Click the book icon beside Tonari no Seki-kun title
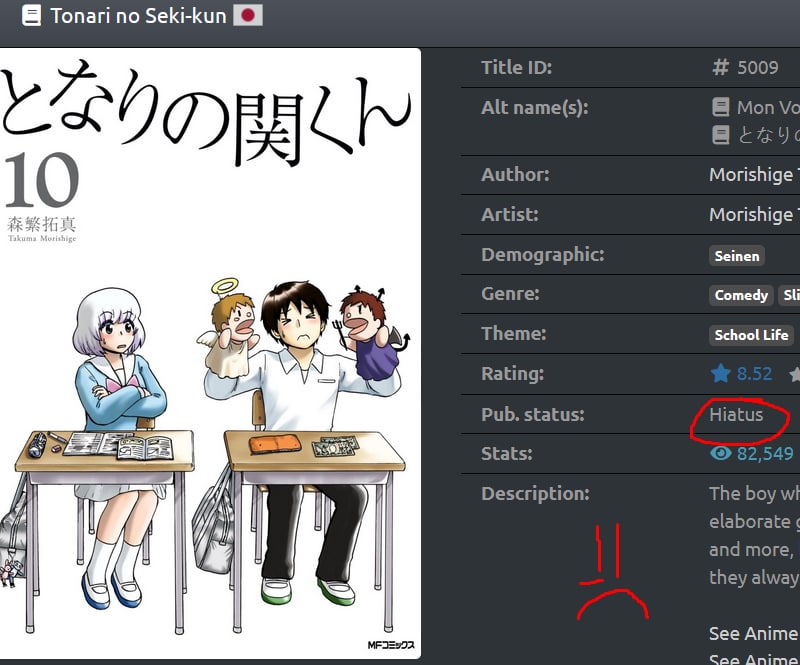Viewport: 800px width, 665px height. [x=31, y=15]
